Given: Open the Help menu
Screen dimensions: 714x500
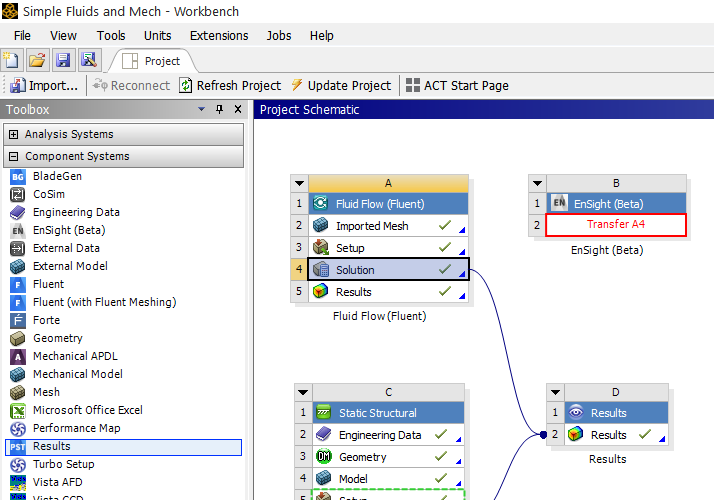Looking at the screenshot, I should (321, 36).
